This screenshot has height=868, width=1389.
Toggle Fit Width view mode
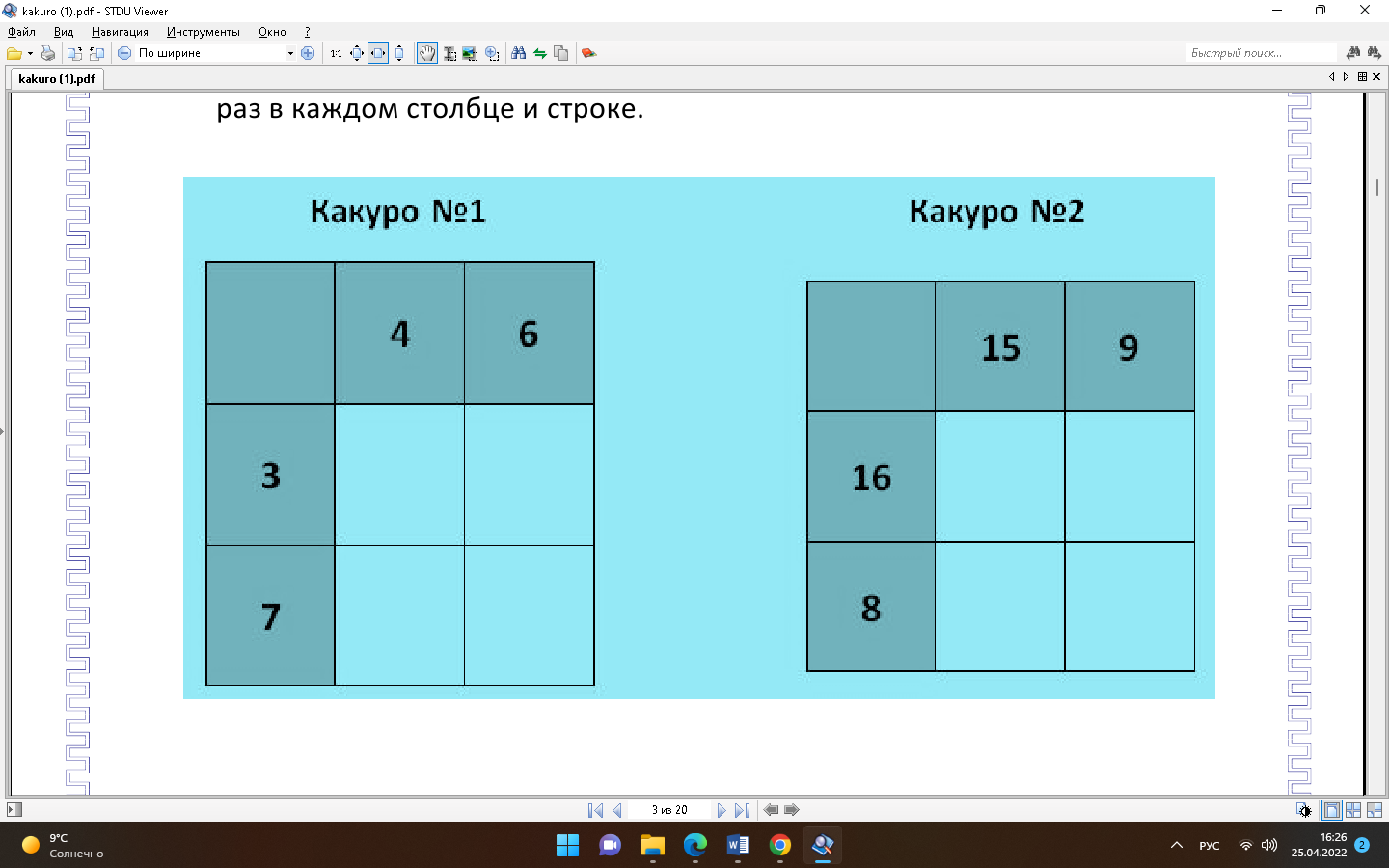pyautogui.click(x=378, y=53)
